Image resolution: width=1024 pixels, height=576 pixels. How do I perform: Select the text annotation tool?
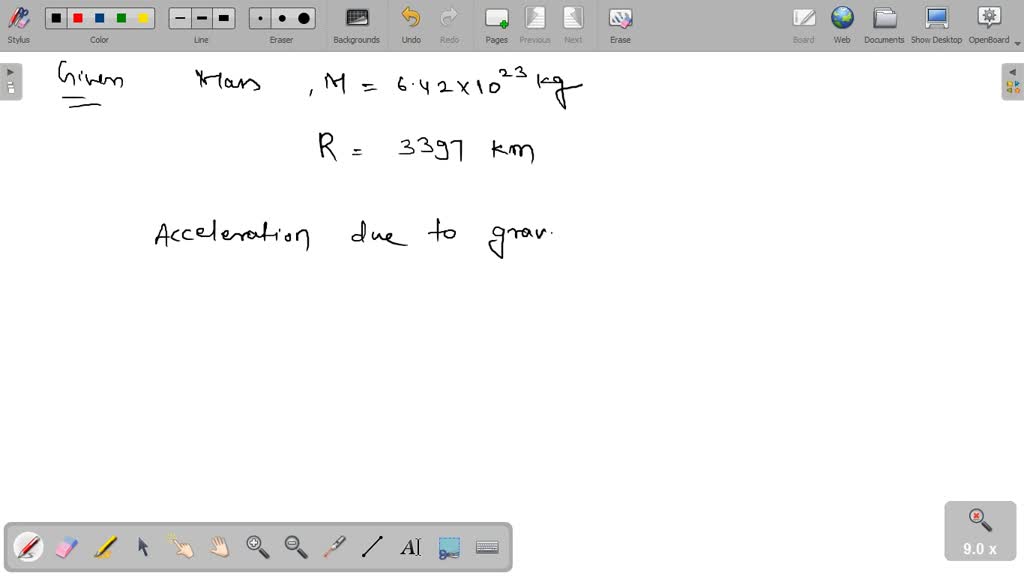click(411, 547)
